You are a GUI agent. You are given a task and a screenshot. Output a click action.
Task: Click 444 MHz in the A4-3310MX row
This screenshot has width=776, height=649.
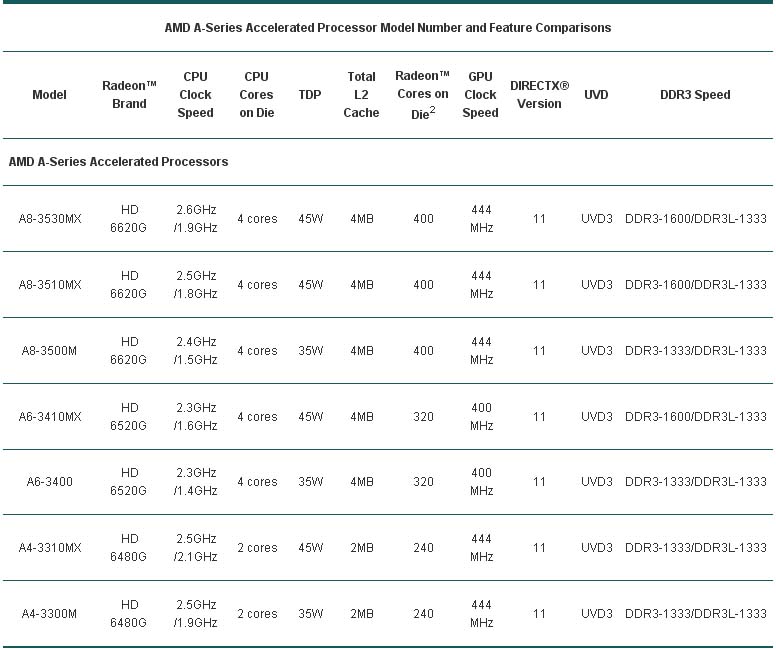[482, 548]
